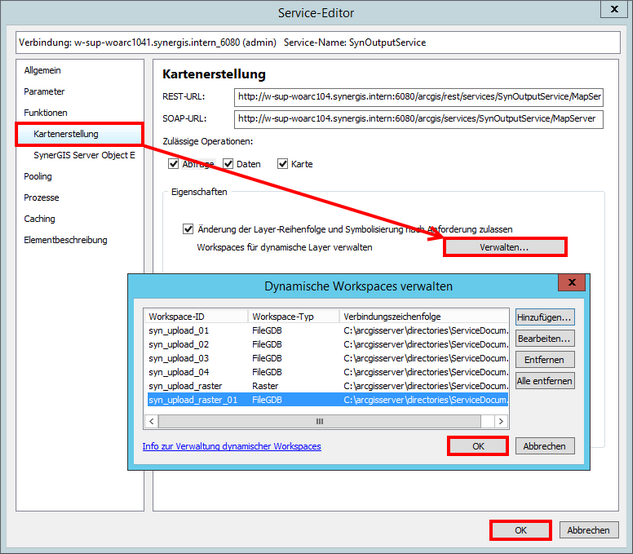Image resolution: width=633 pixels, height=554 pixels.
Task: Click the Bearbeiten... button
Action: 545,338
